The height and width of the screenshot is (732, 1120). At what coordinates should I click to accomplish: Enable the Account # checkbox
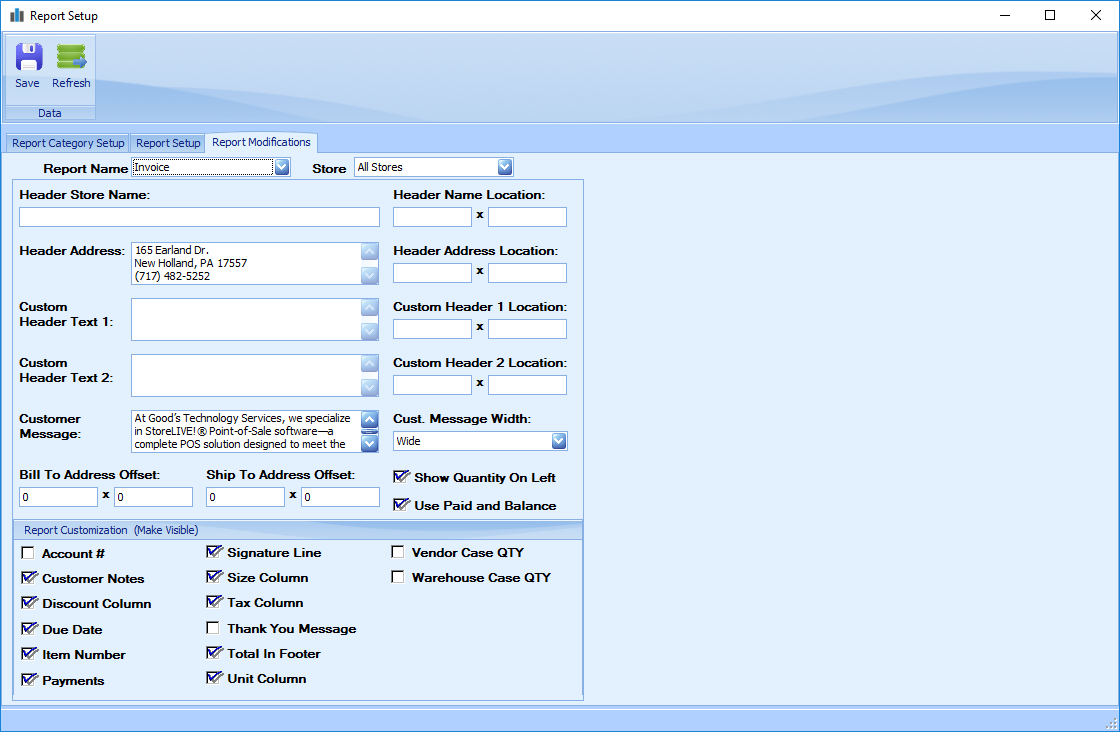(28, 553)
